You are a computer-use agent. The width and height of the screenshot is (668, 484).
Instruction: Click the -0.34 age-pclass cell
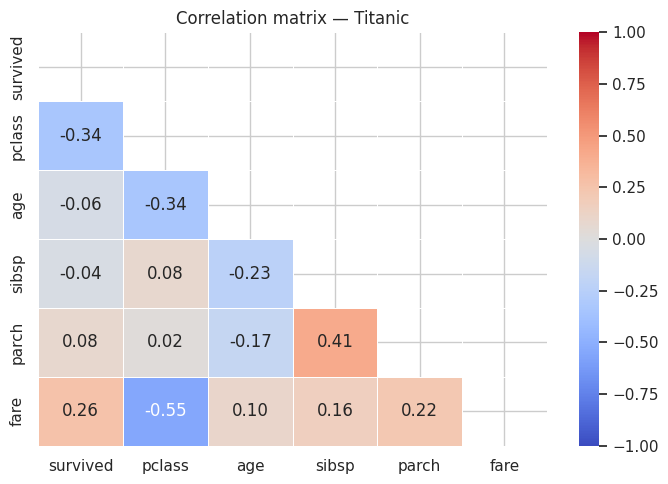[x=166, y=205]
